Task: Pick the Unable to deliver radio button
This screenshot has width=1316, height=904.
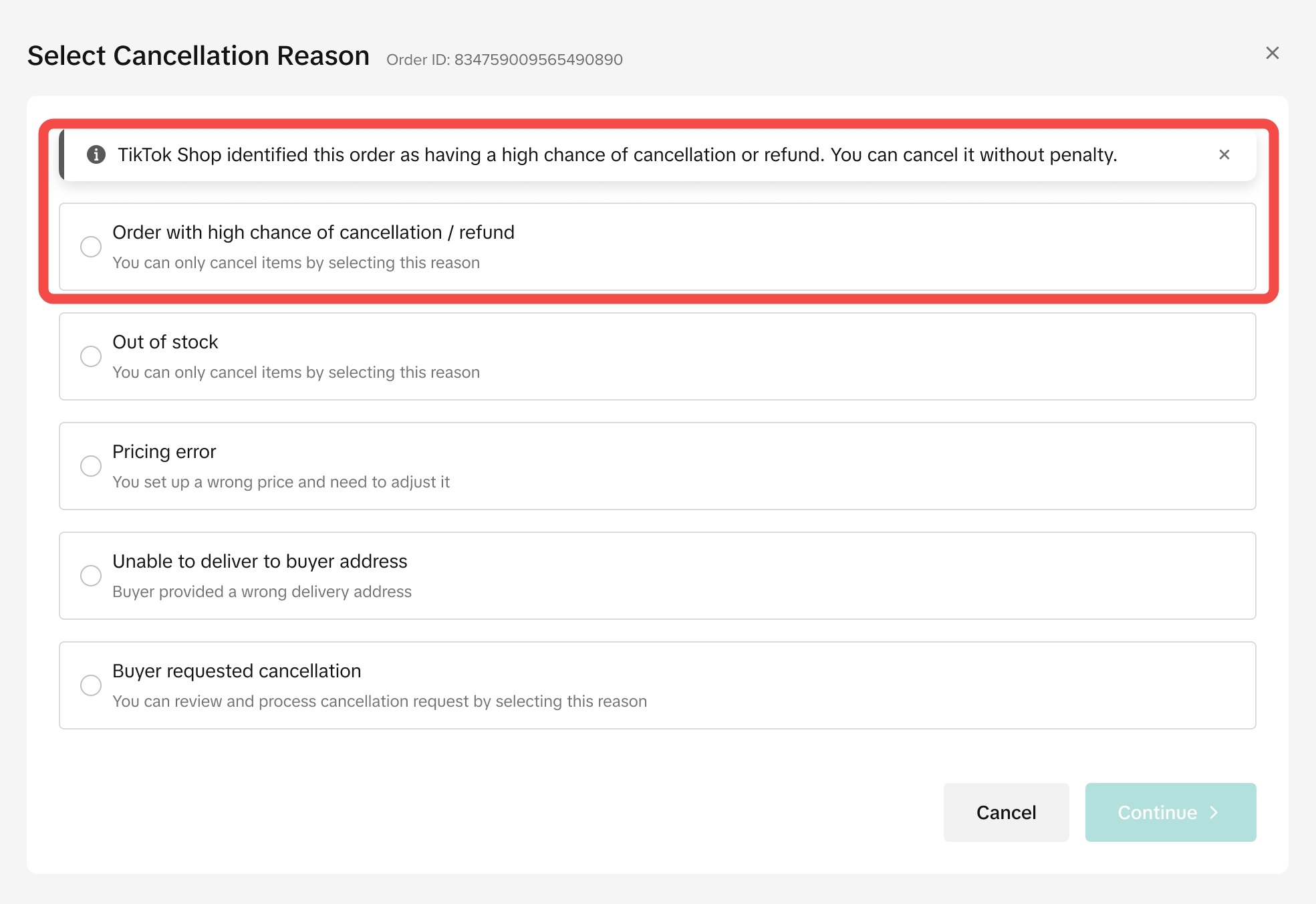Action: pyautogui.click(x=91, y=576)
